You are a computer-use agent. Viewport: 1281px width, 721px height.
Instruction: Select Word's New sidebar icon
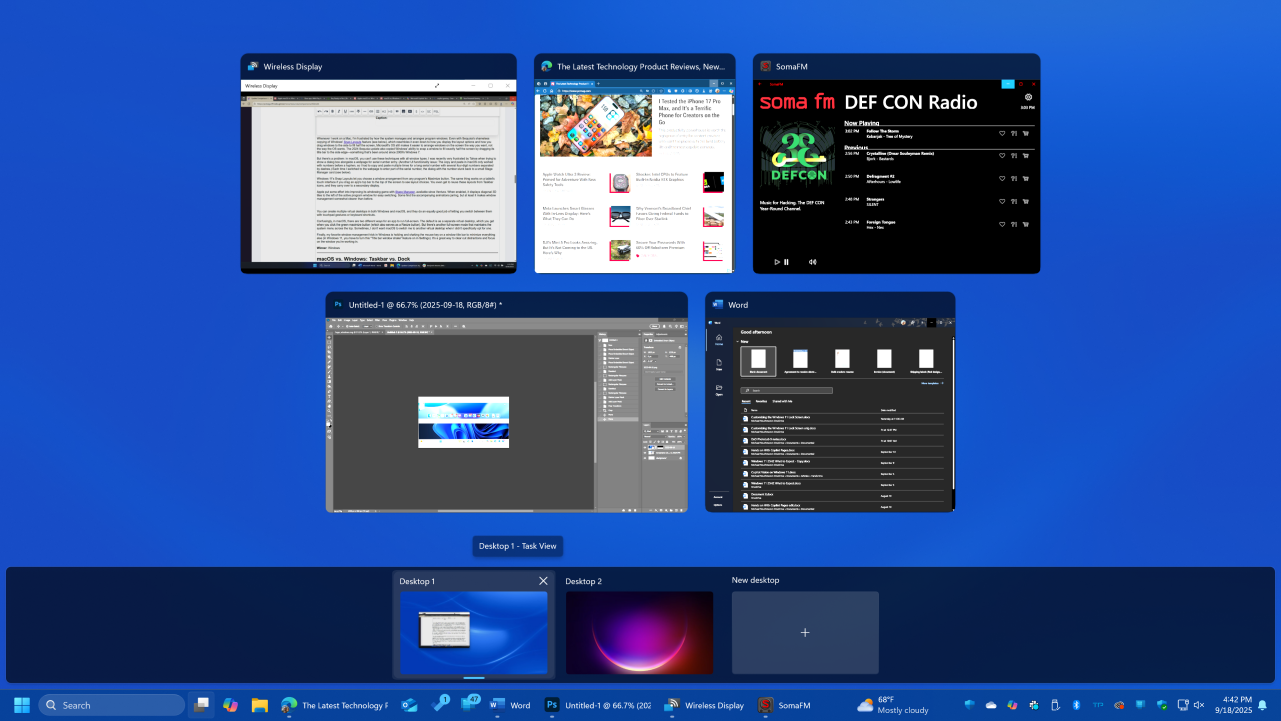(719, 363)
